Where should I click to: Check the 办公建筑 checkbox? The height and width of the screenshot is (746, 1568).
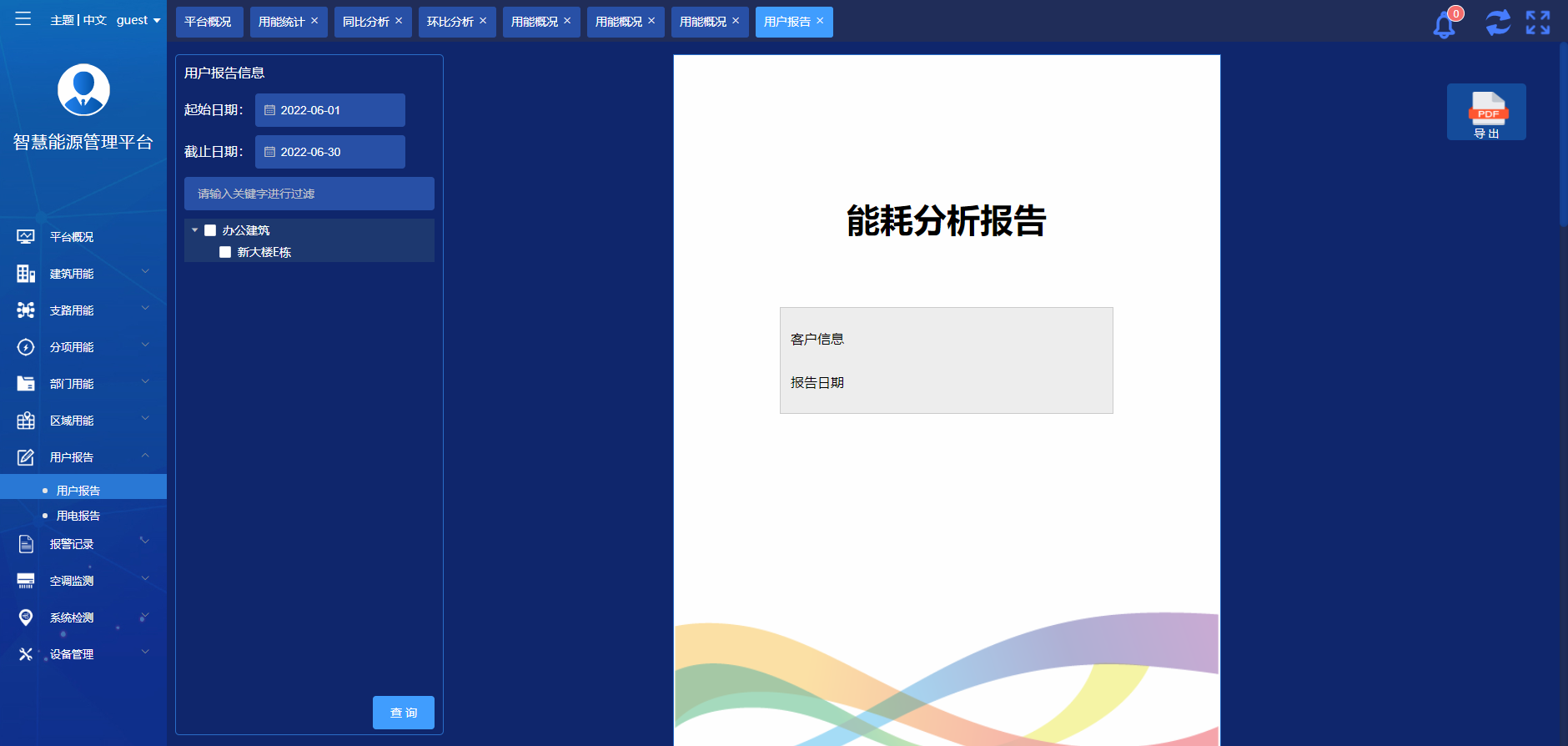pos(210,230)
